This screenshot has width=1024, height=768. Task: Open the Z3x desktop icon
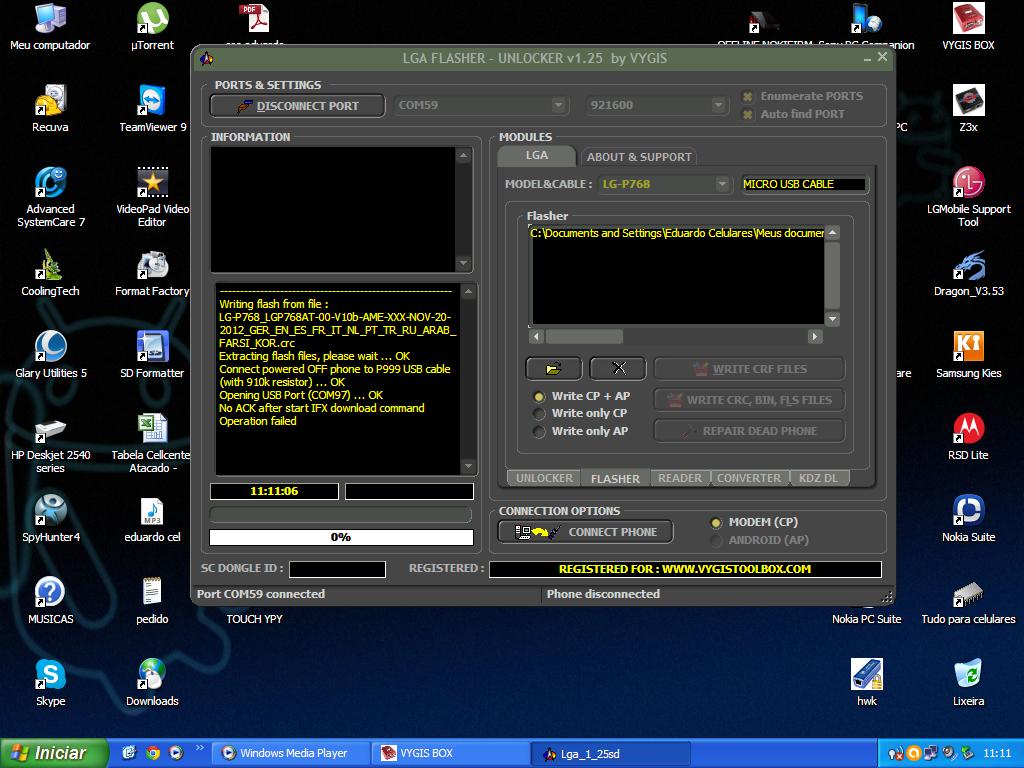click(x=968, y=108)
